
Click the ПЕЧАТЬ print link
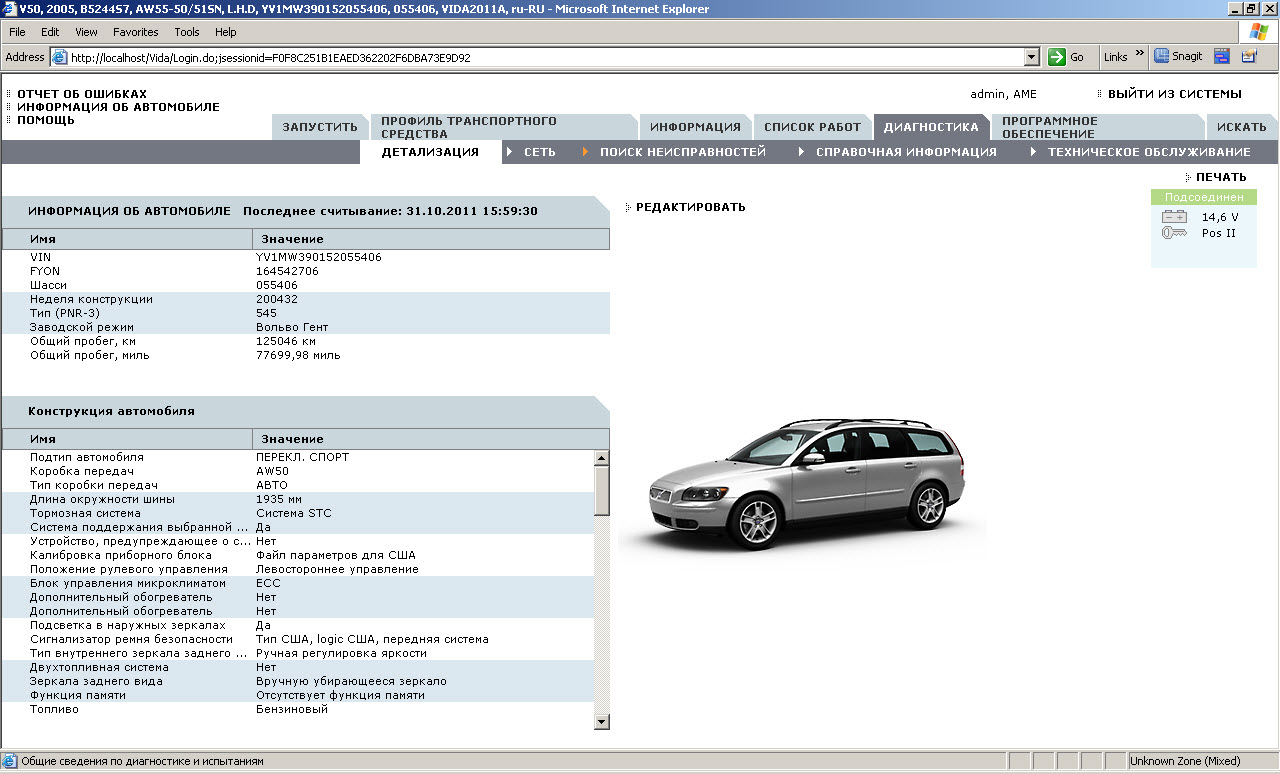(x=1221, y=177)
